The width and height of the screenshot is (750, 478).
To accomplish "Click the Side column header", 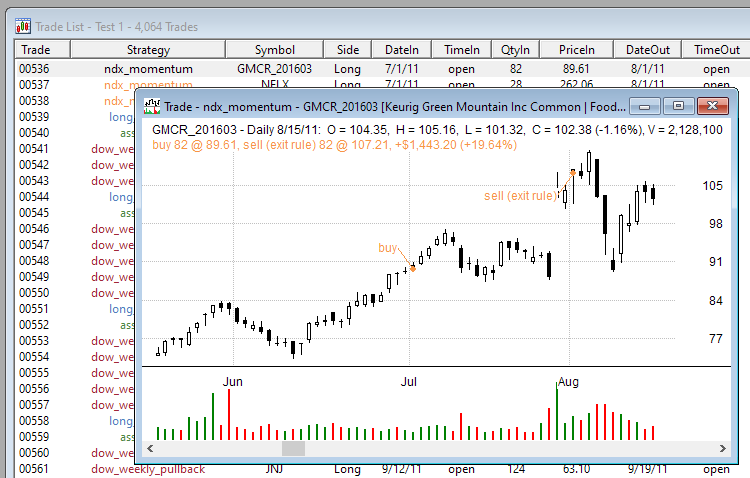I will click(x=348, y=49).
